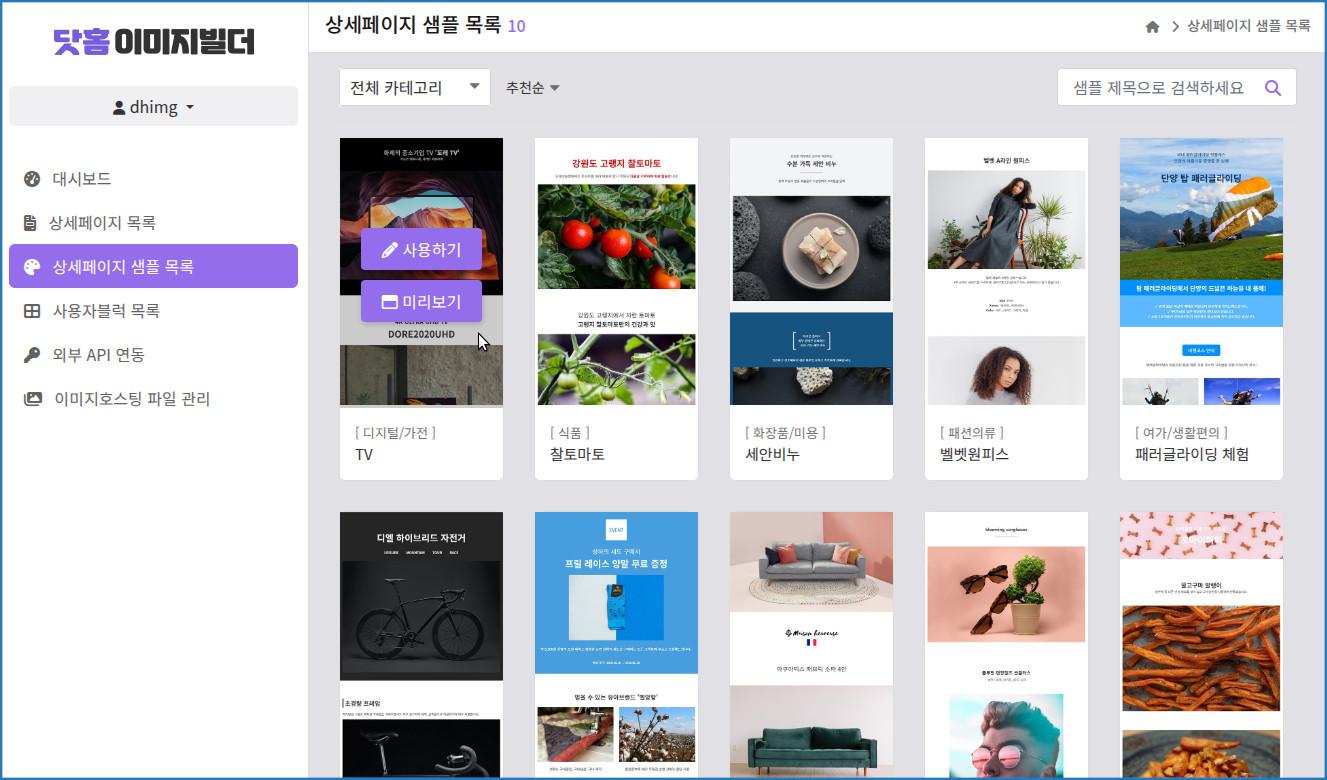Select the 이미지호스팅 파일 관리 image icon

coord(34,398)
